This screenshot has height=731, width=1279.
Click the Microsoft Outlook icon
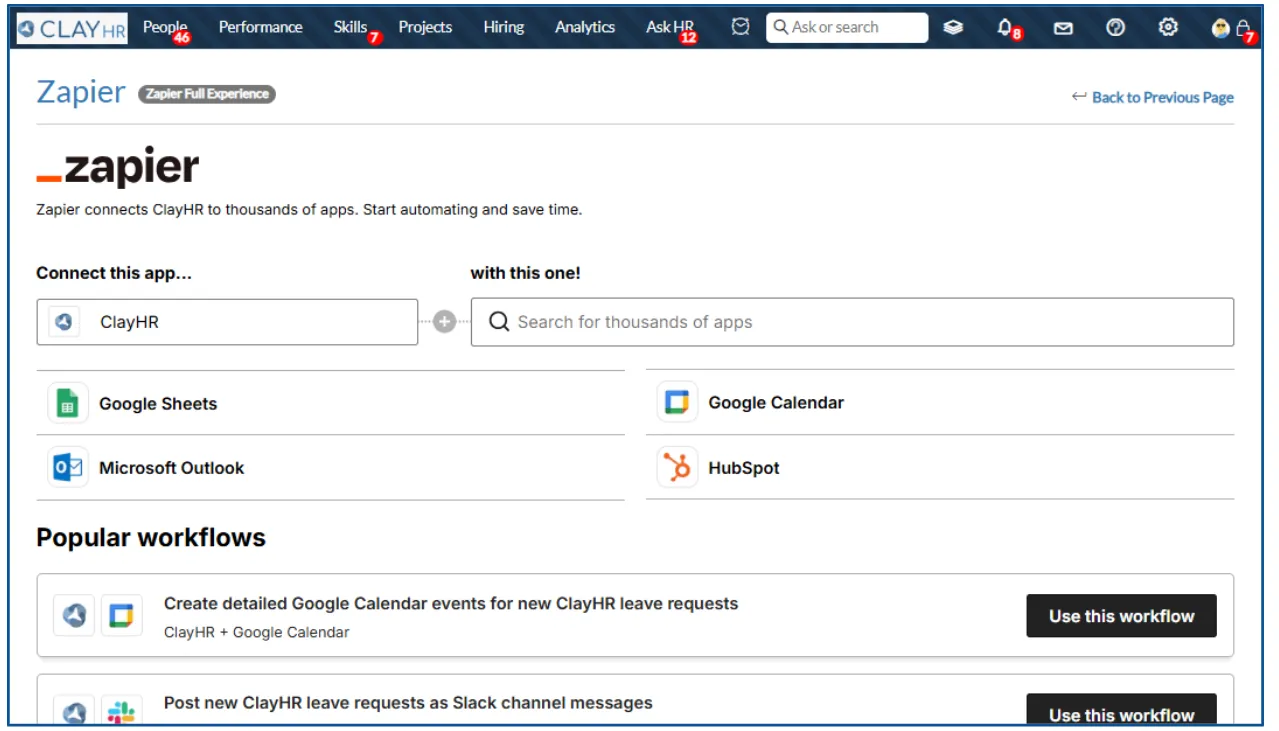68,467
